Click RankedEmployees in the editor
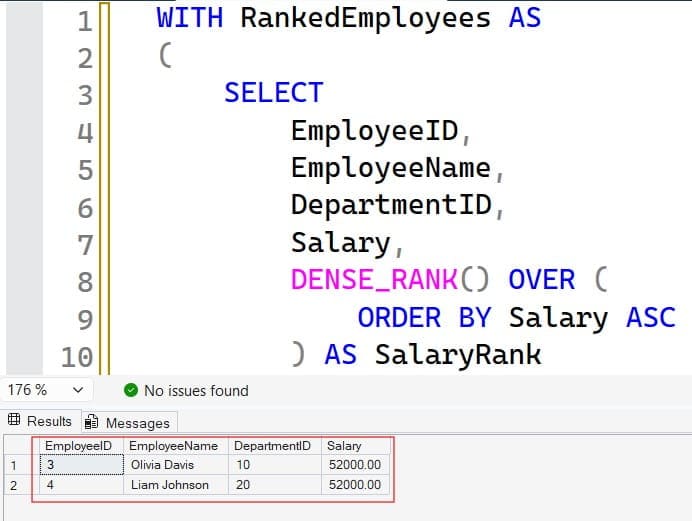This screenshot has height=521, width=692. click(365, 19)
